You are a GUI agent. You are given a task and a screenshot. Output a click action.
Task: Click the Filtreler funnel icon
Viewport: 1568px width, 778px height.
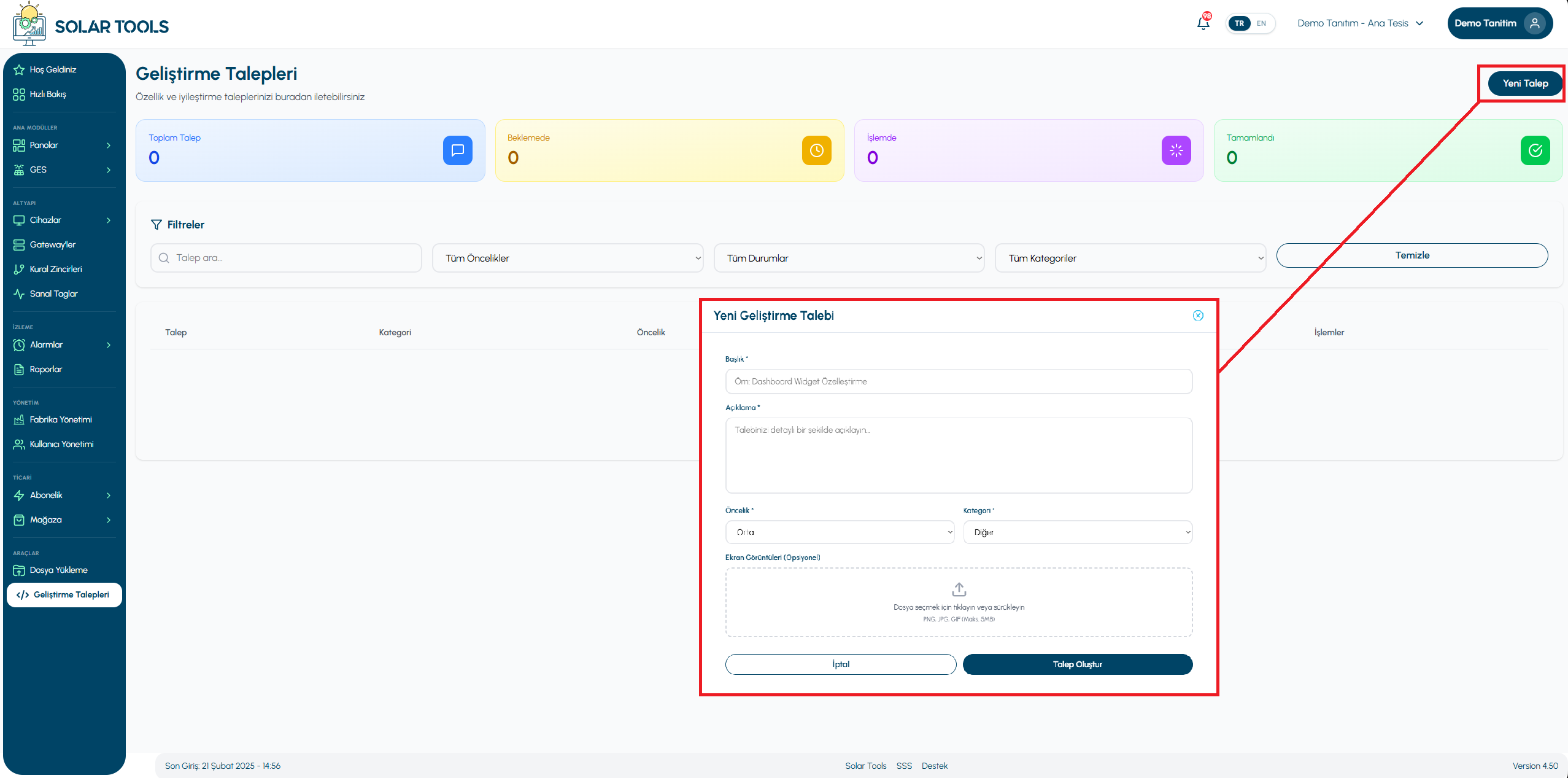[156, 225]
